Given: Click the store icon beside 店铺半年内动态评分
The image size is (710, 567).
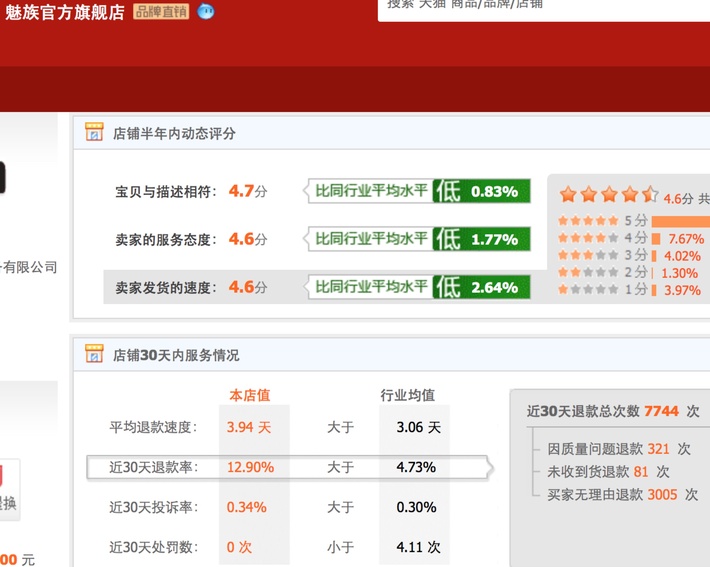Looking at the screenshot, I should coord(94,132).
